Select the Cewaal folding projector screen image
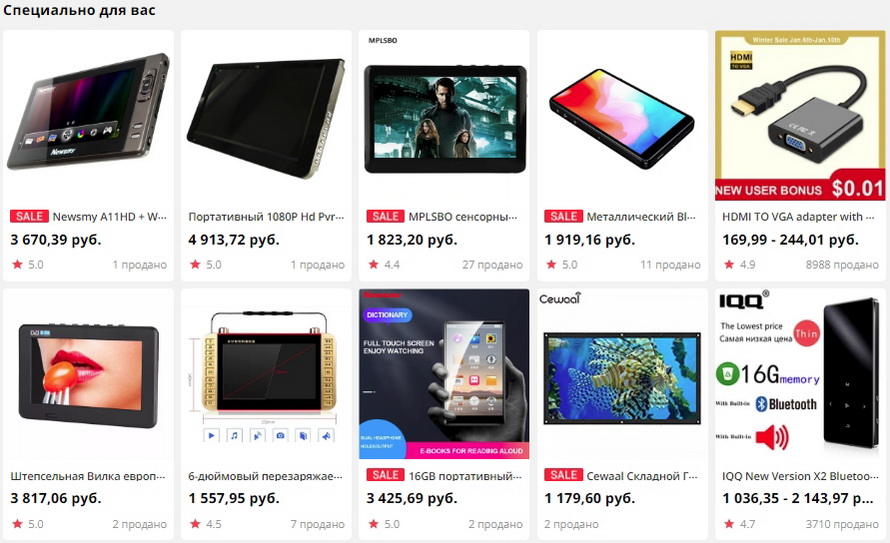The height and width of the screenshot is (543, 890). click(x=622, y=374)
